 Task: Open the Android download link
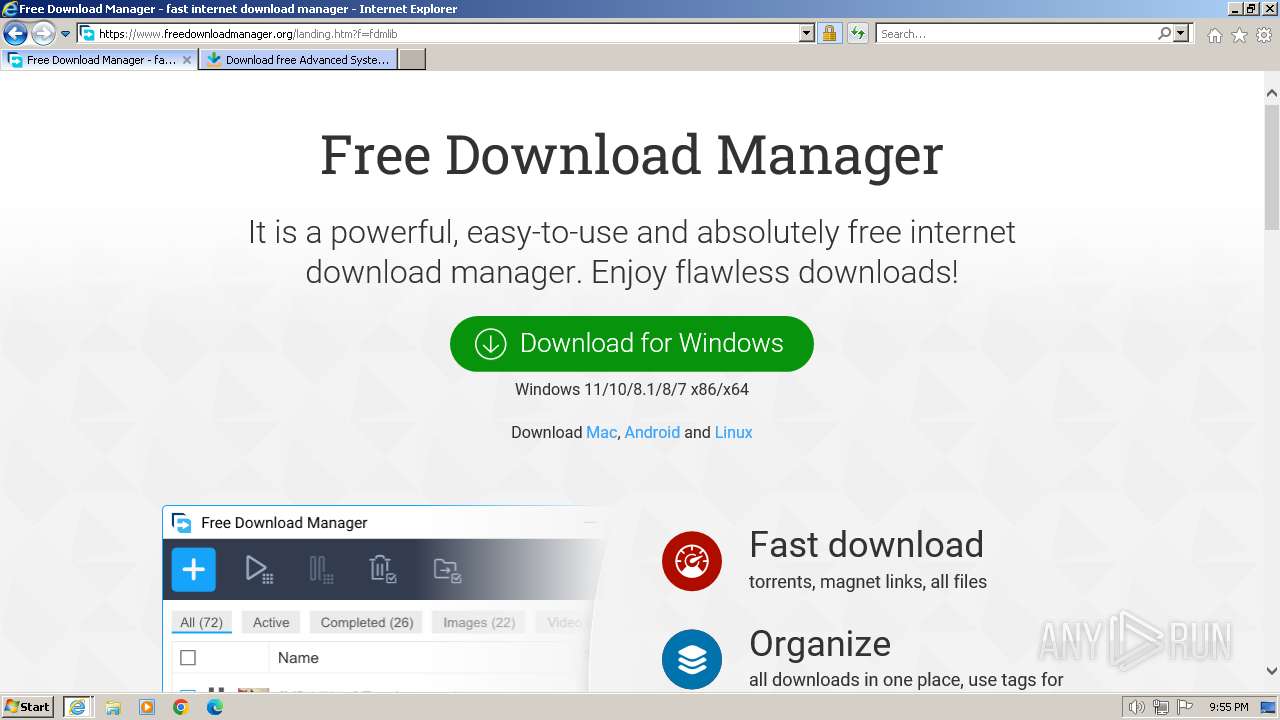click(652, 432)
